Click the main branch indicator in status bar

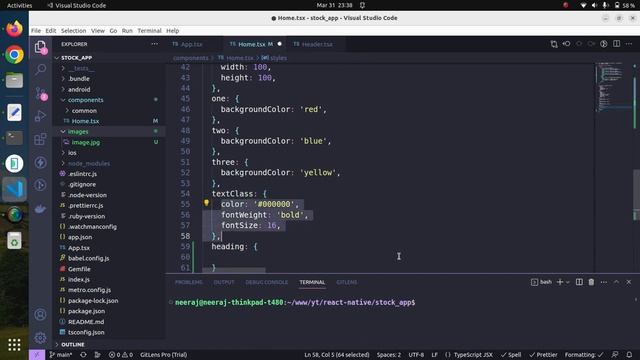(60, 355)
